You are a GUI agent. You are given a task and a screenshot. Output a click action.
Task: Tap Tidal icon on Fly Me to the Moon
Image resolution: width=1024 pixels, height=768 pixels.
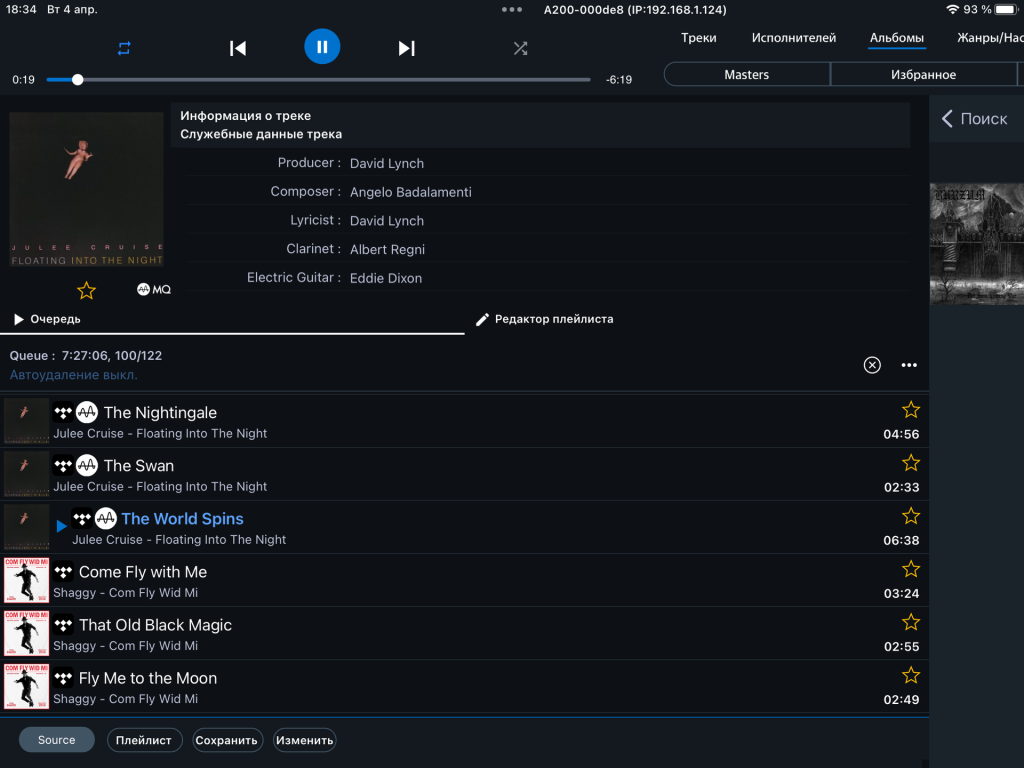tap(63, 678)
